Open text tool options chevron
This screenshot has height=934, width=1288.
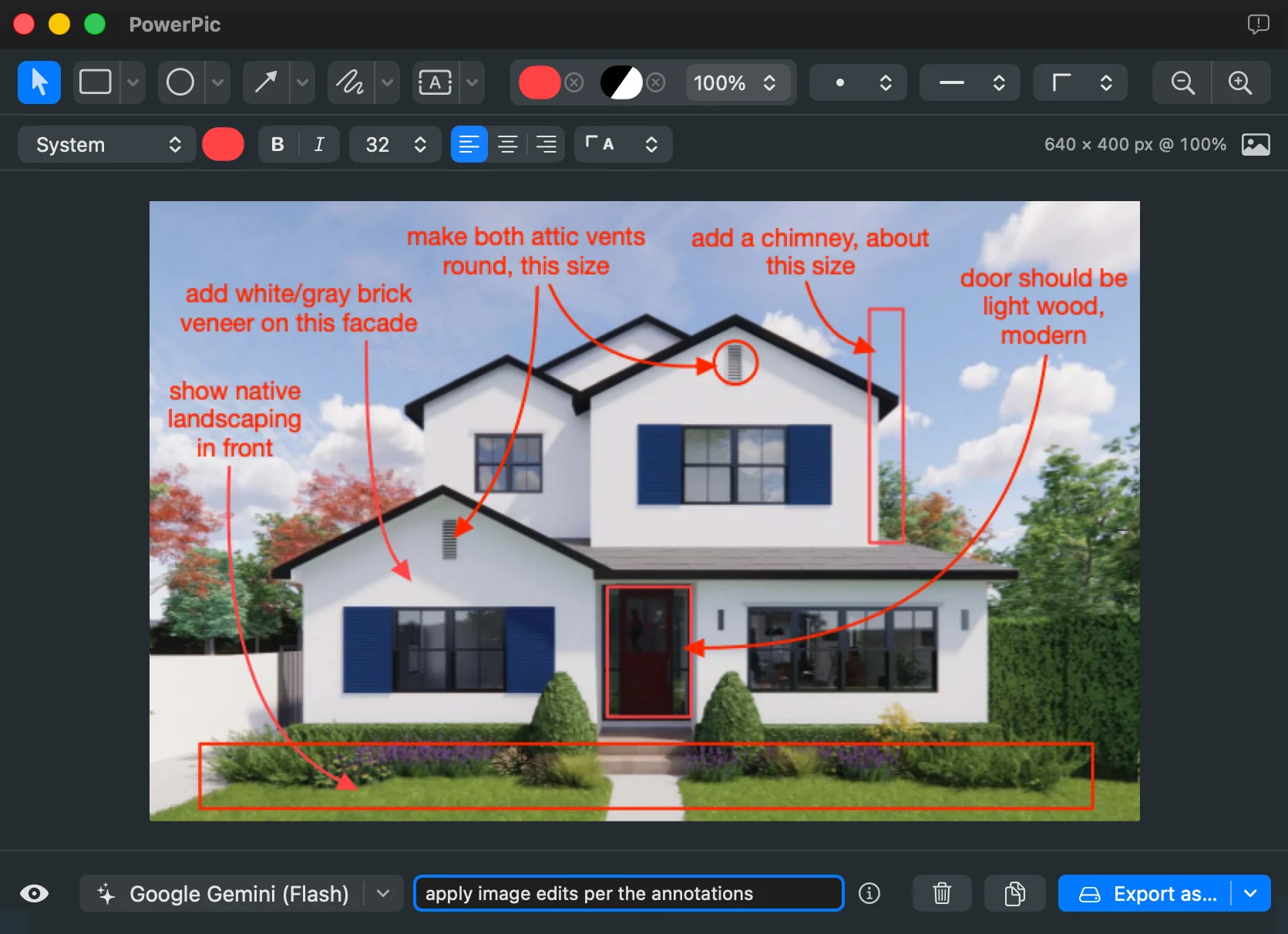pyautogui.click(x=472, y=82)
